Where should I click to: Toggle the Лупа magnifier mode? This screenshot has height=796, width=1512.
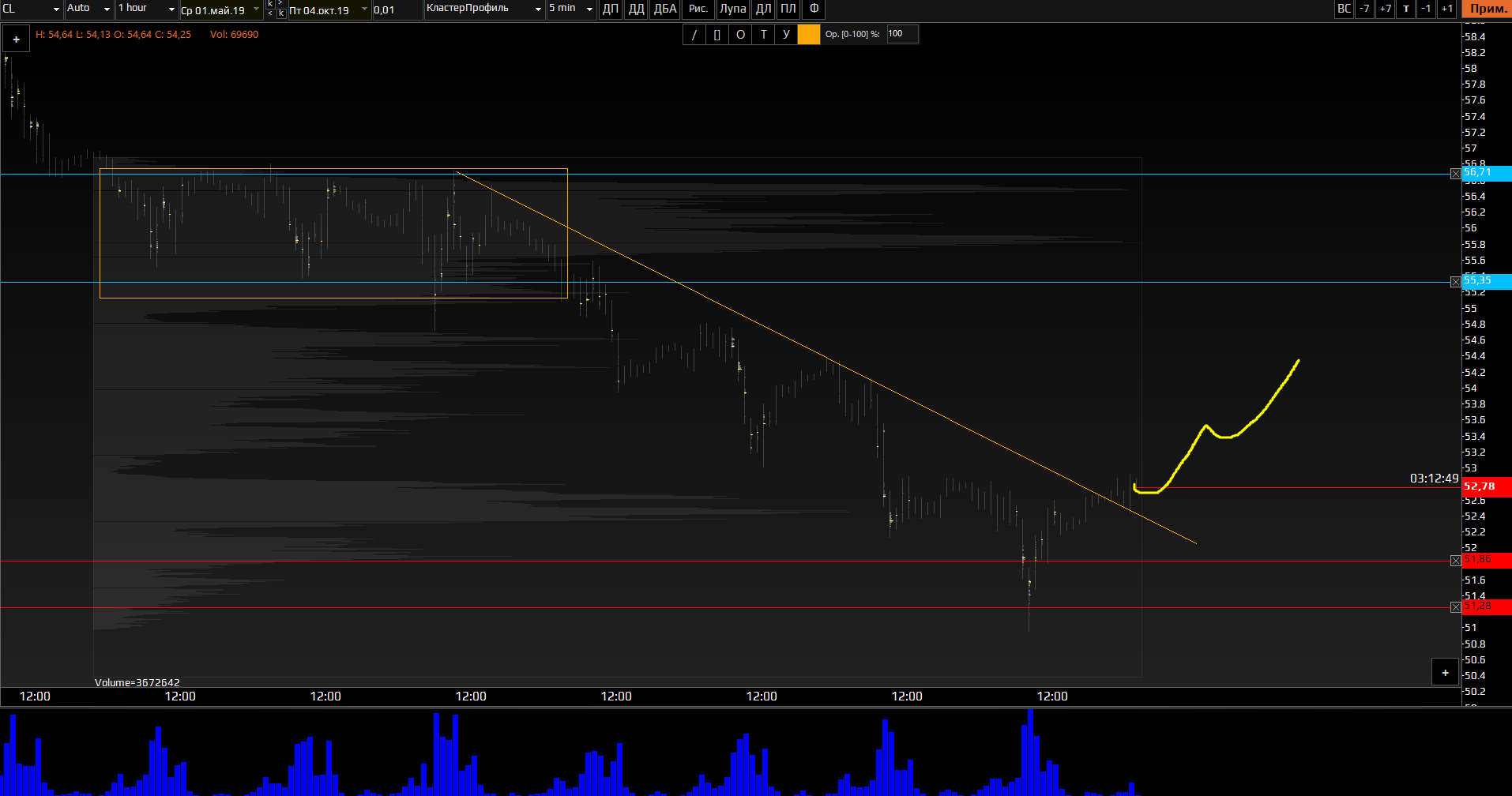coord(732,9)
